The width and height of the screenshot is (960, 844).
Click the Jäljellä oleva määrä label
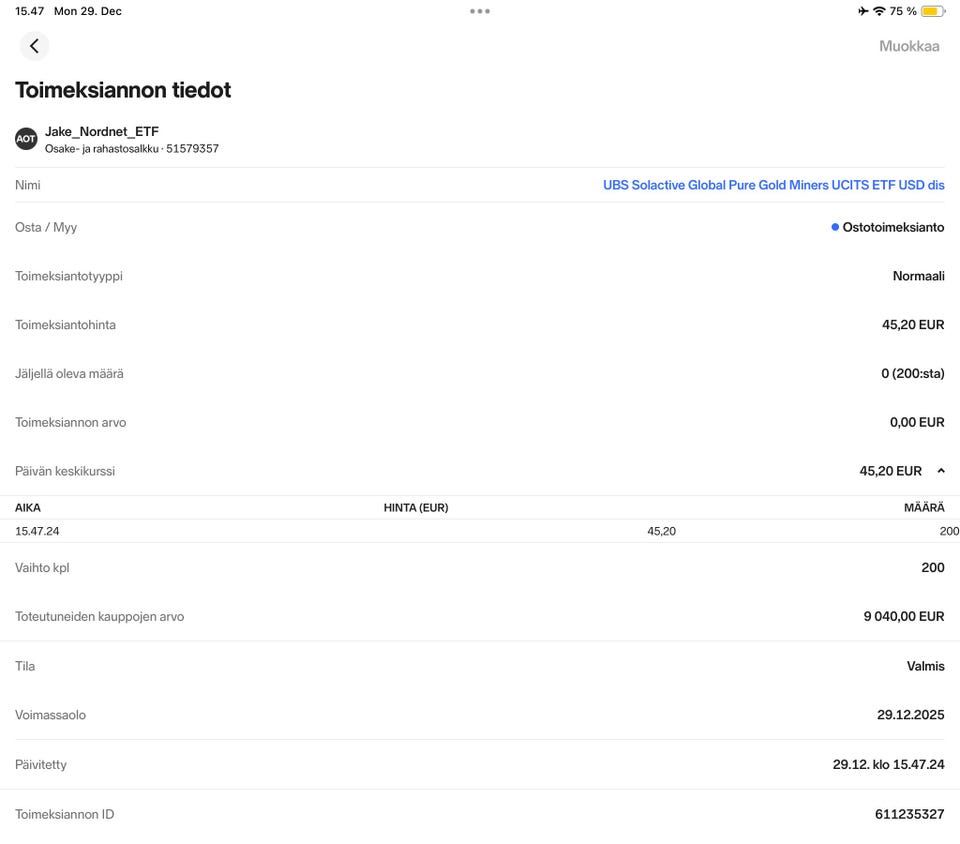(69, 373)
